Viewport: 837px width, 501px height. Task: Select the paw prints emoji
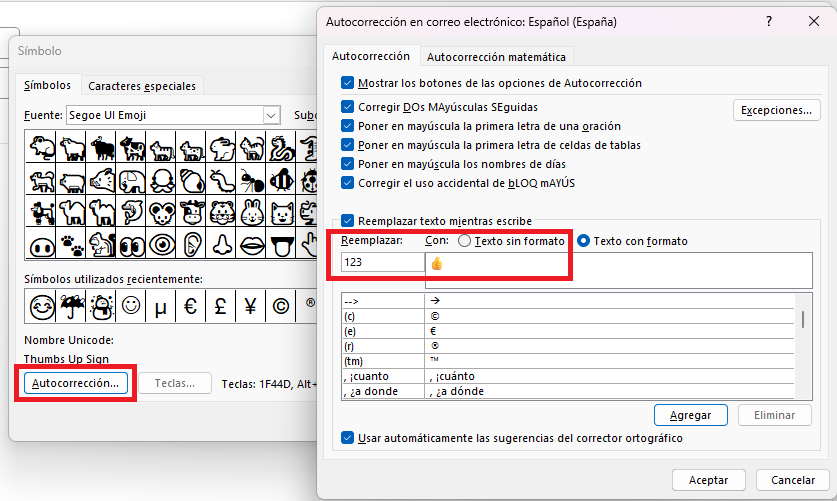[72, 244]
